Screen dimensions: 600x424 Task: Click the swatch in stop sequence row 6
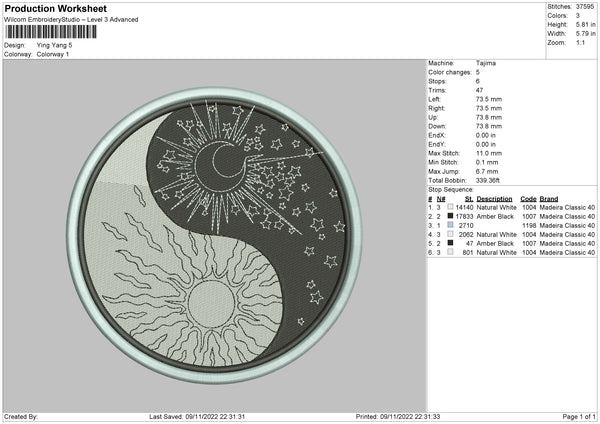pyautogui.click(x=451, y=252)
